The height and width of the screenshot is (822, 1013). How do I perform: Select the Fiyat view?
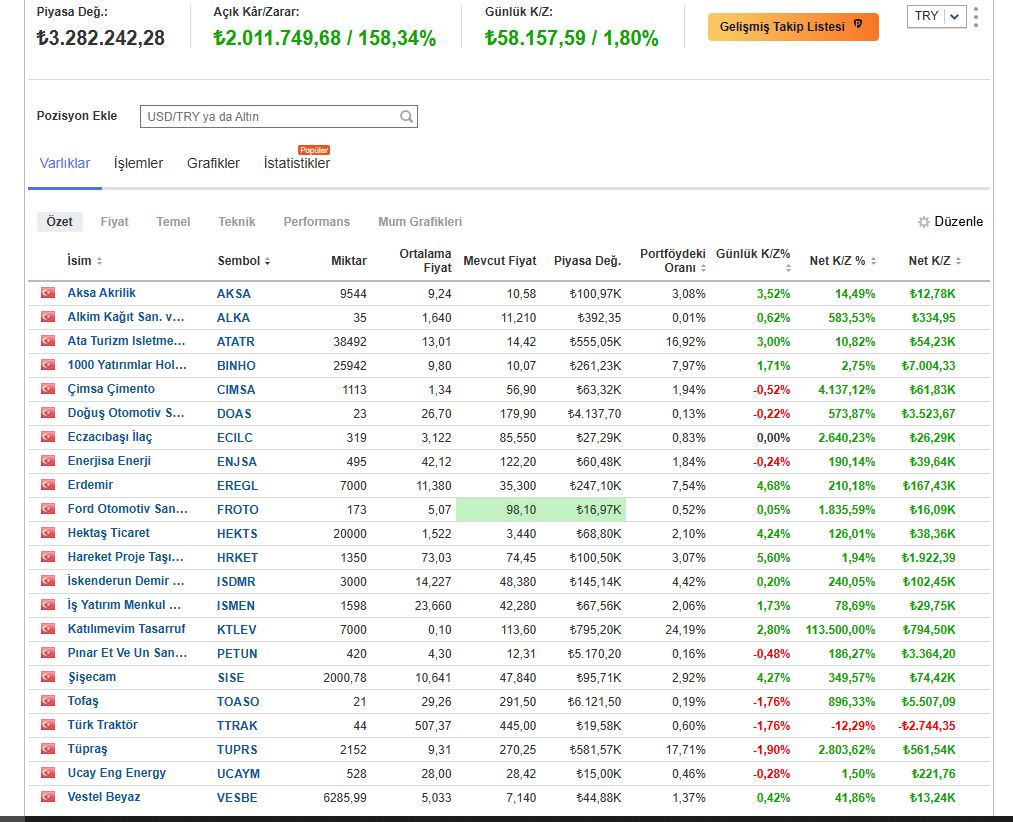click(x=114, y=222)
